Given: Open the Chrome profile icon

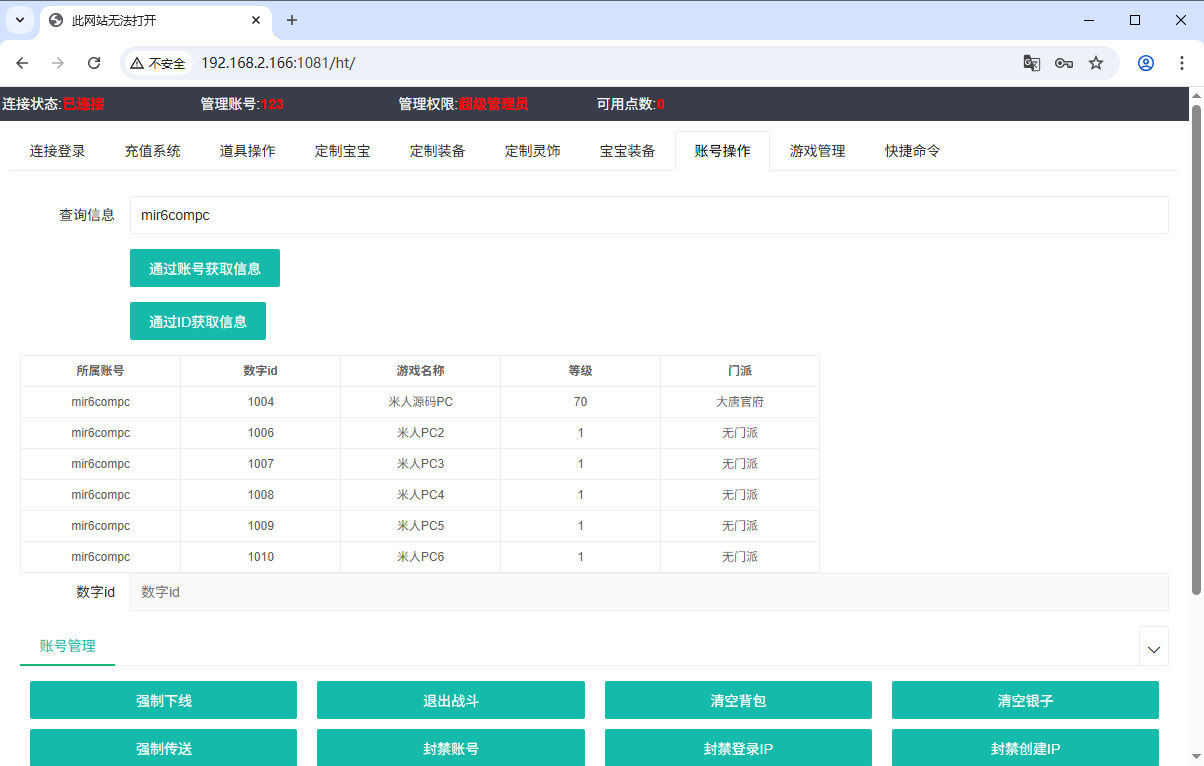Looking at the screenshot, I should 1146,63.
